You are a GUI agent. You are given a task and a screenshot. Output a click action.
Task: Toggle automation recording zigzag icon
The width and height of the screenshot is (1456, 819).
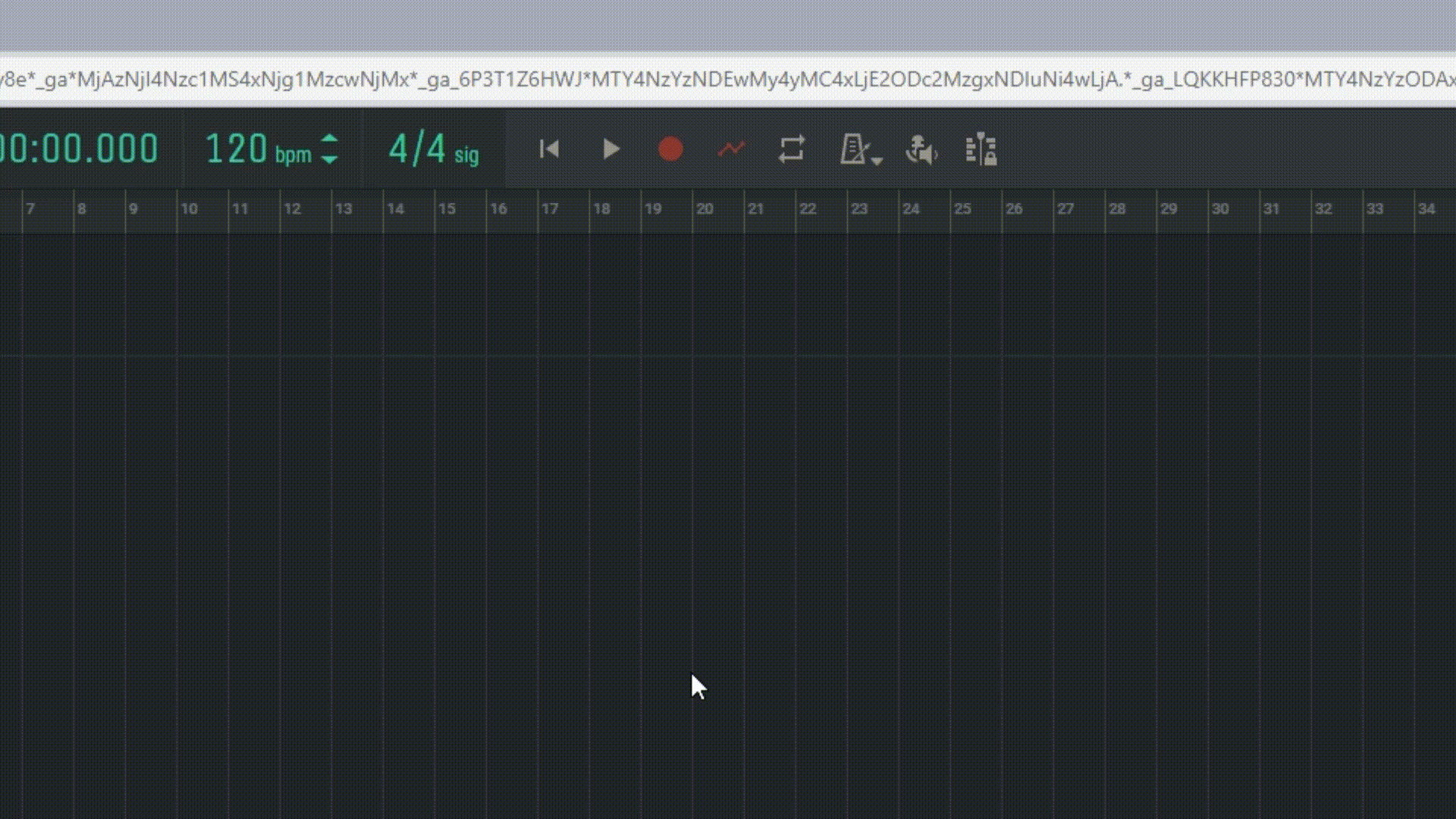pos(732,149)
